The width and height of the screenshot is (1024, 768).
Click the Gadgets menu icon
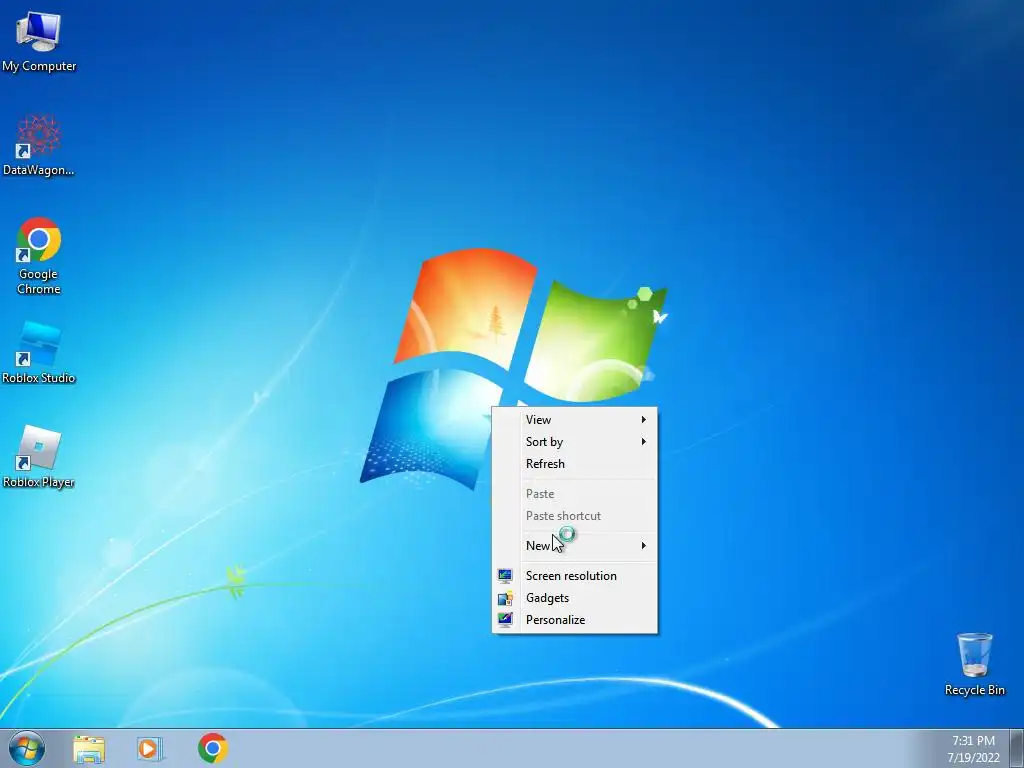coord(505,598)
